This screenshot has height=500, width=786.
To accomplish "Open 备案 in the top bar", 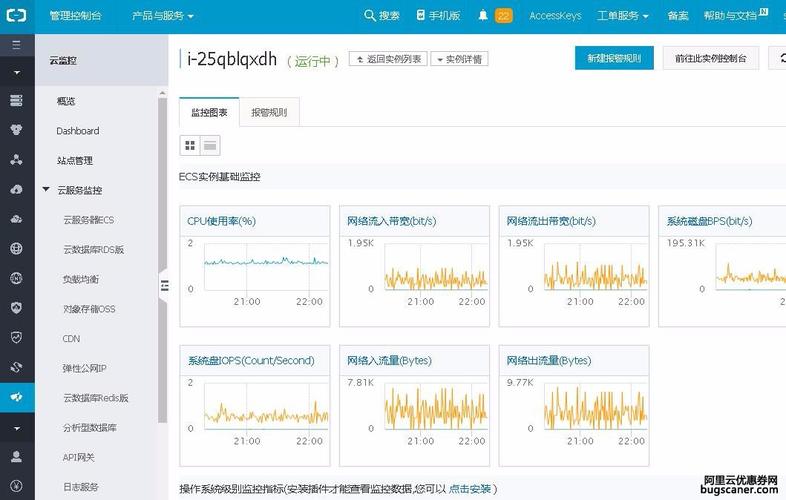I will coord(678,16).
